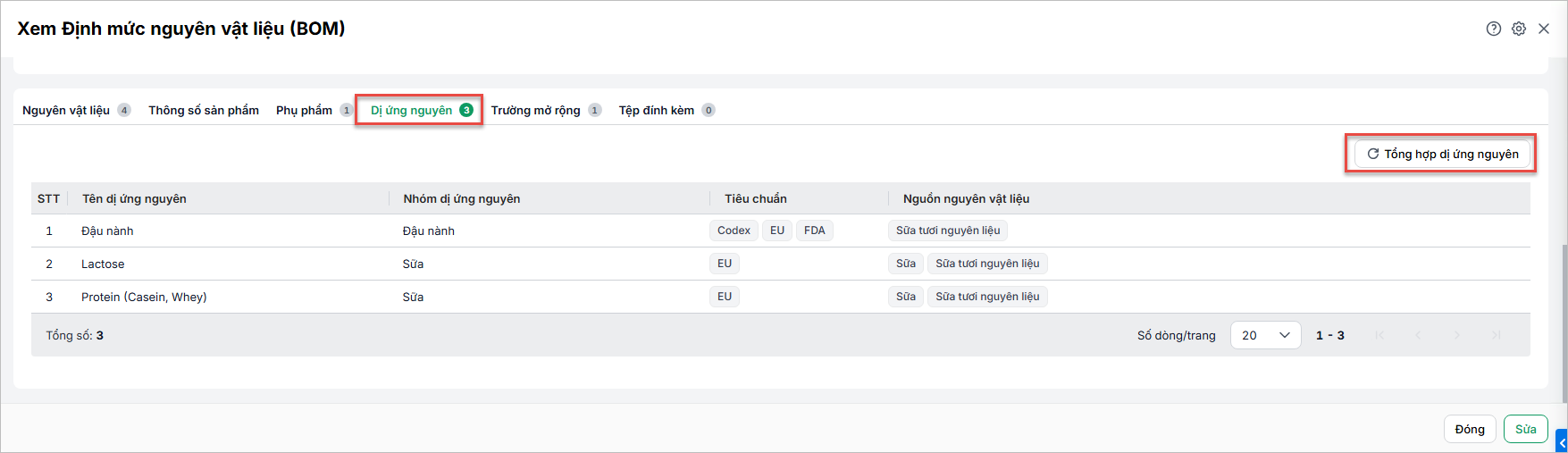Viewport: 1568px width, 453px height.
Task: Select the Lactose allergen row
Action: (x=781, y=264)
